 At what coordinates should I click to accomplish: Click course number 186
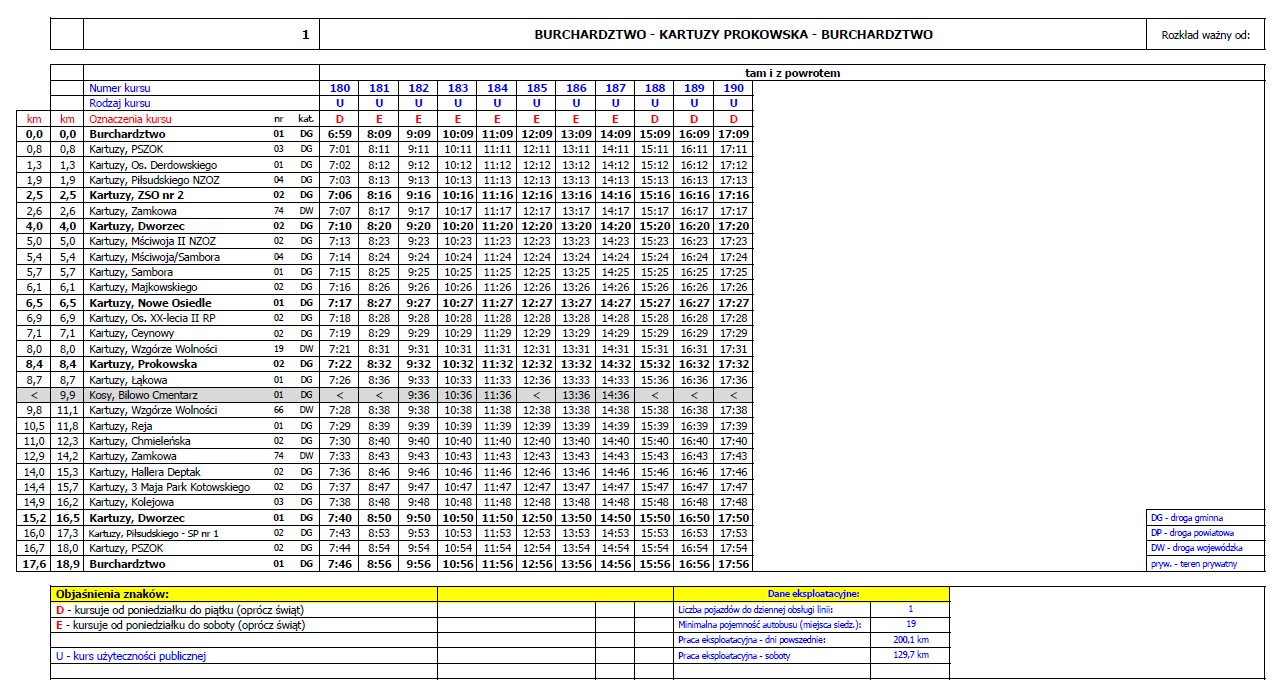(x=576, y=88)
